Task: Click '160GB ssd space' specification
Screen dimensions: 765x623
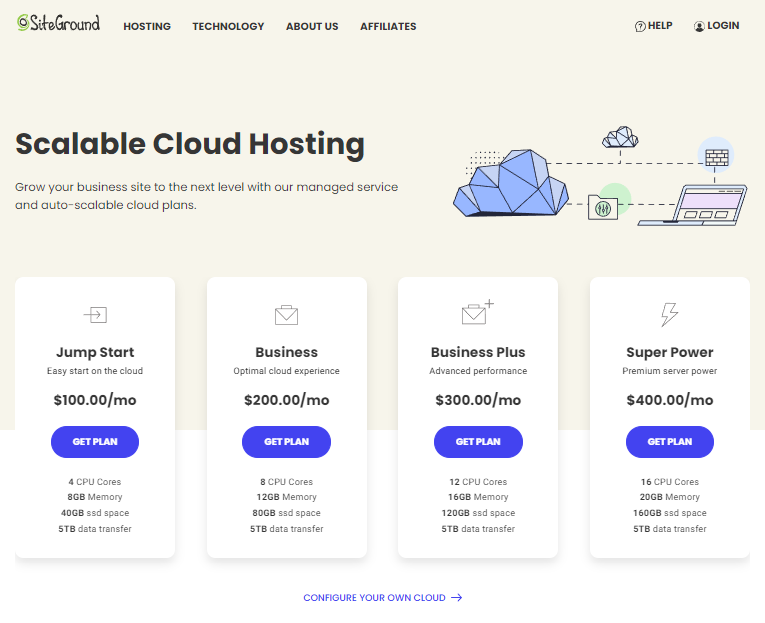Action: 670,513
